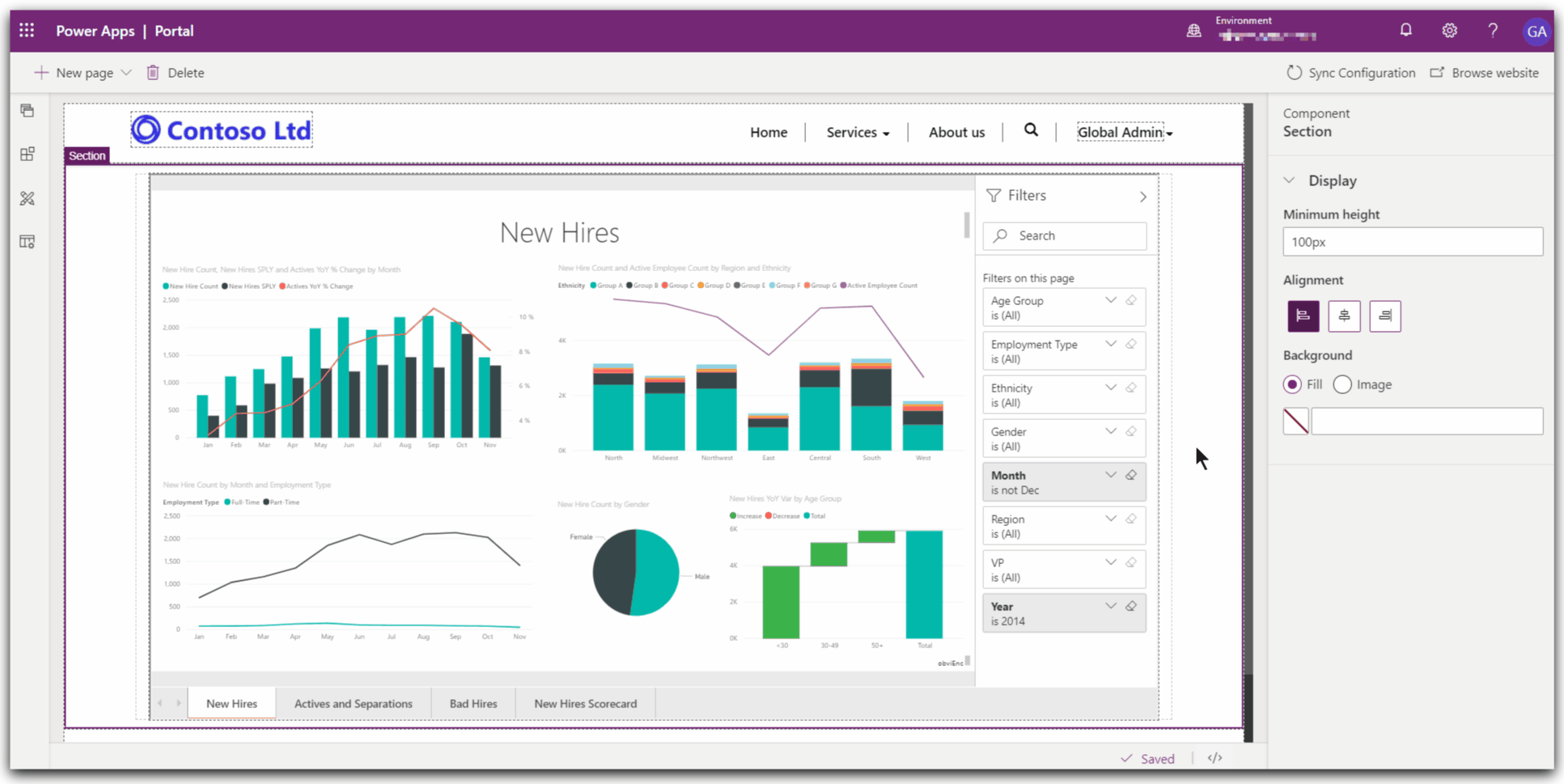
Task: Select the Section label tag
Action: pyautogui.click(x=87, y=155)
